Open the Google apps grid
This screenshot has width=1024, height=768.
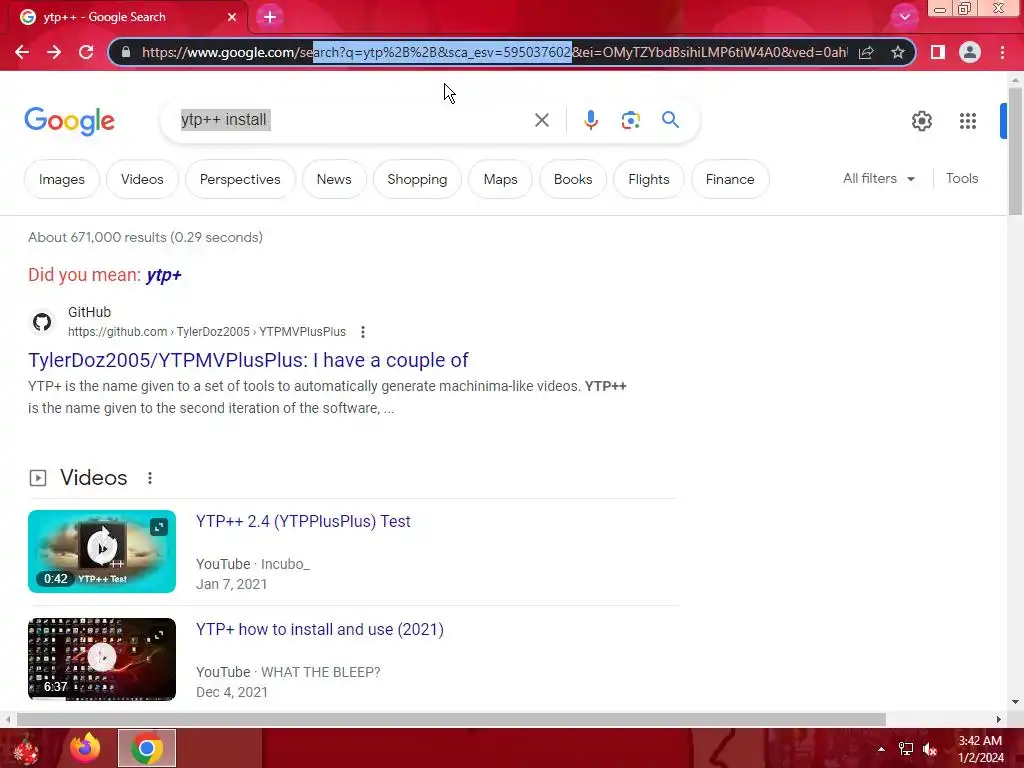(968, 121)
